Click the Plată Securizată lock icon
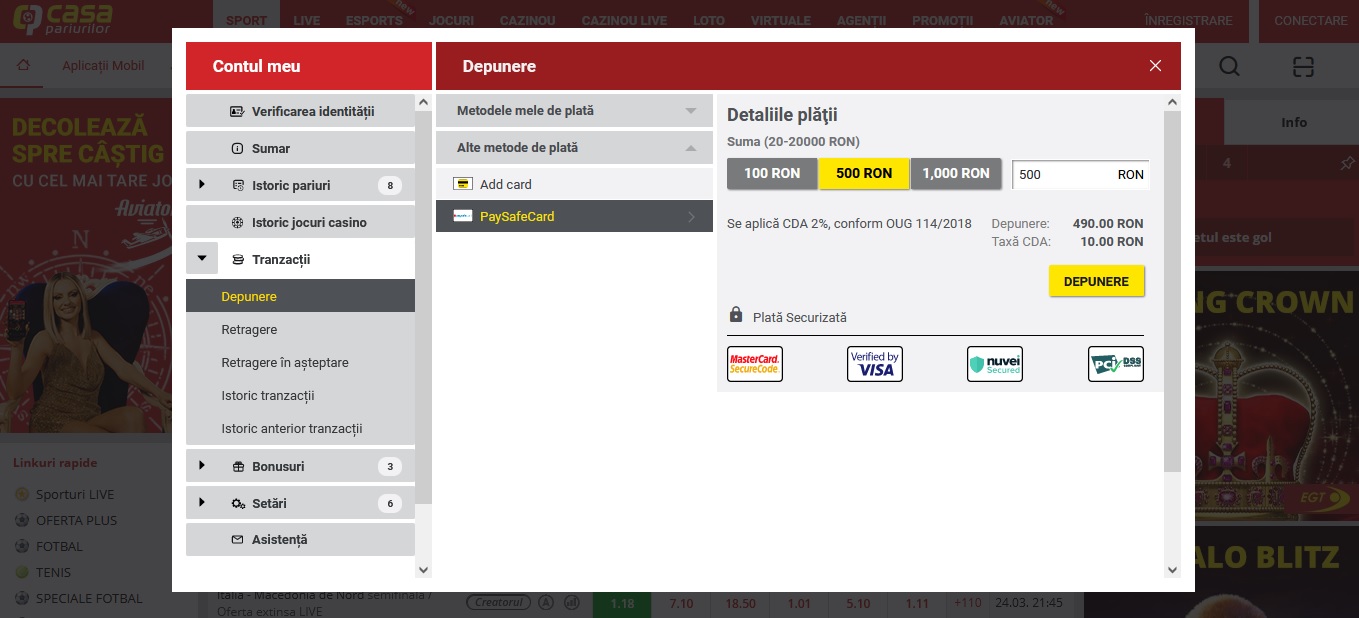 (x=736, y=315)
